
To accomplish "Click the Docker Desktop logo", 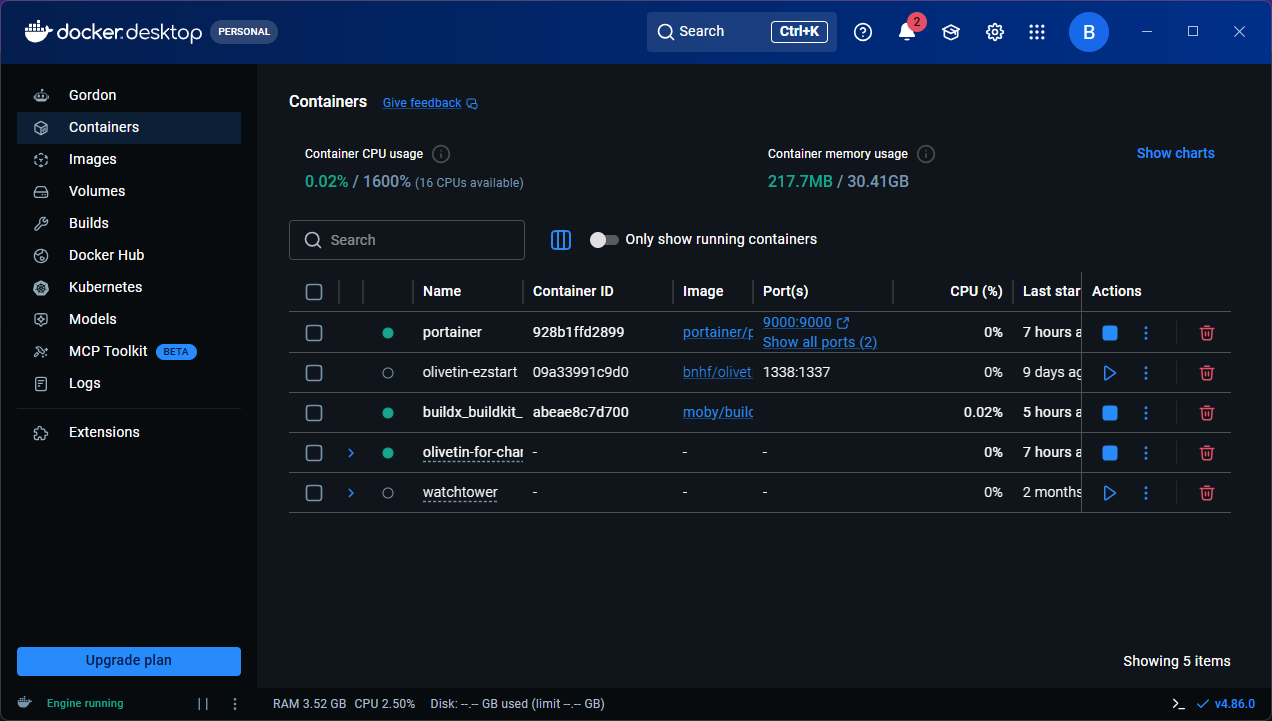I will [113, 32].
